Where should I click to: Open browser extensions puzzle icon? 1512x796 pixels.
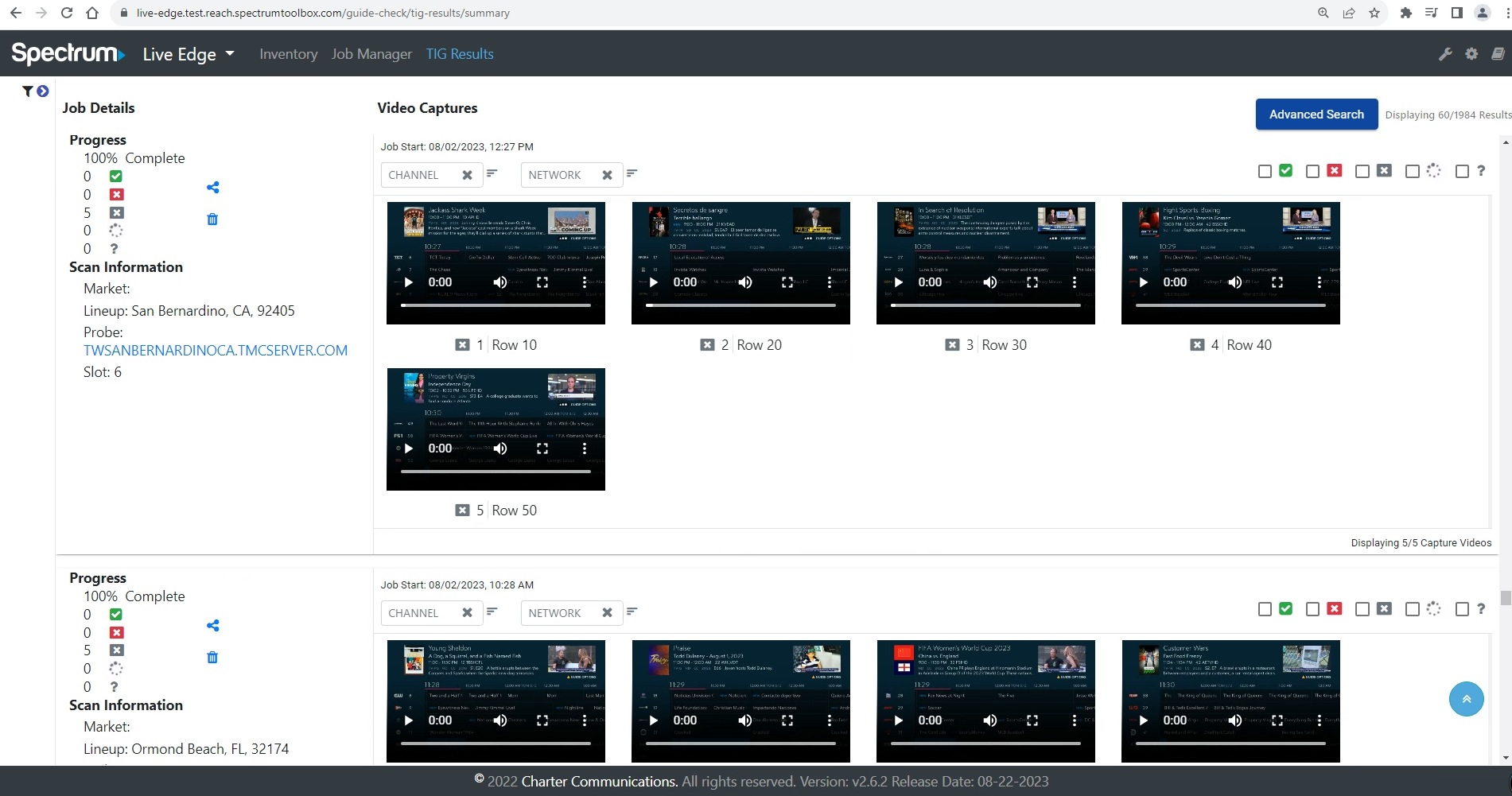coord(1405,13)
